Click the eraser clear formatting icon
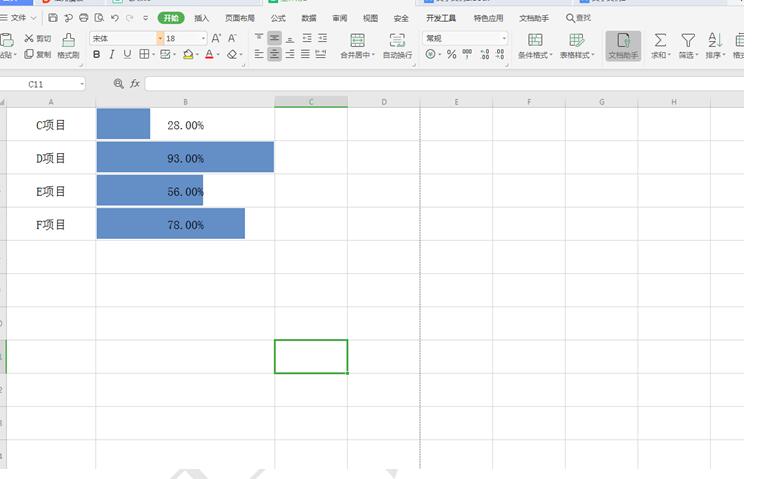Image resolution: width=757 pixels, height=479 pixels. coord(232,54)
